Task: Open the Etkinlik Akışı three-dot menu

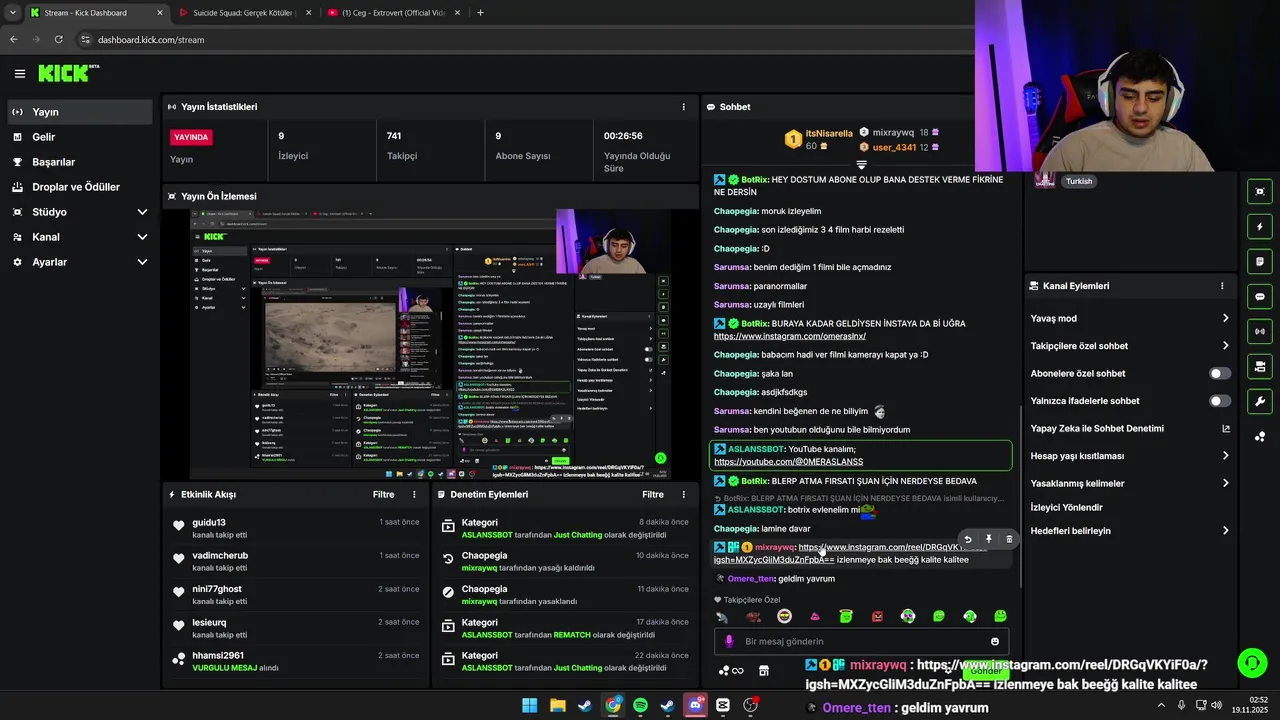Action: (x=414, y=494)
